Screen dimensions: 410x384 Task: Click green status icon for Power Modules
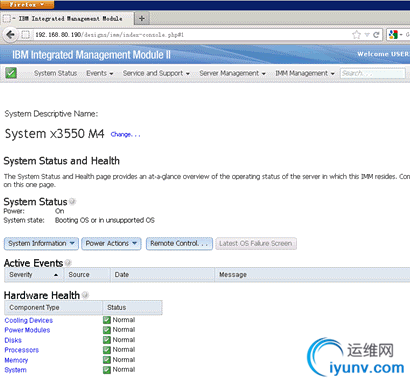[107, 330]
